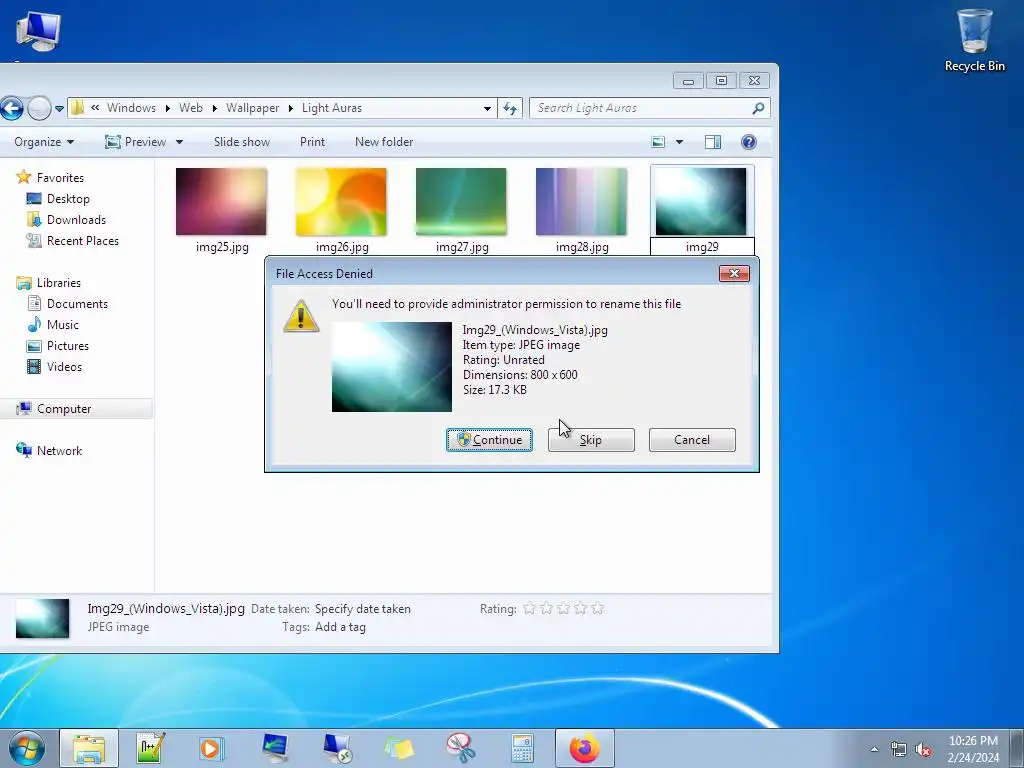Show hidden breadcrumb path chevron

pos(95,108)
